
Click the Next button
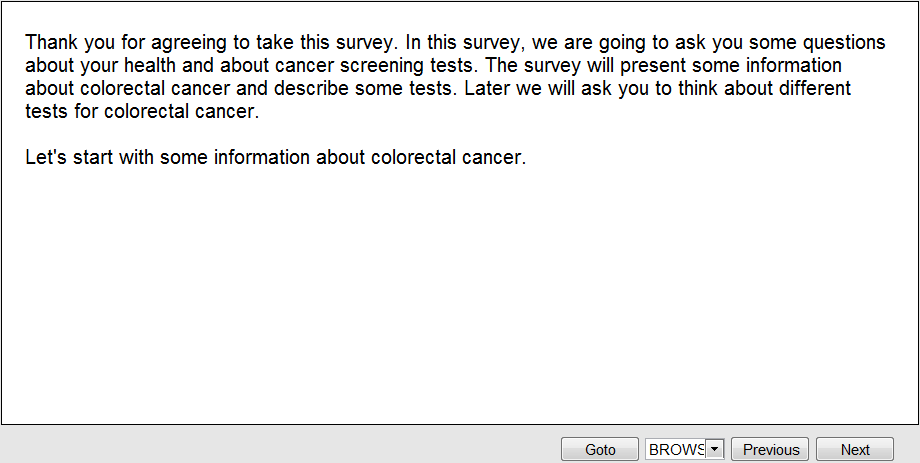tap(854, 450)
